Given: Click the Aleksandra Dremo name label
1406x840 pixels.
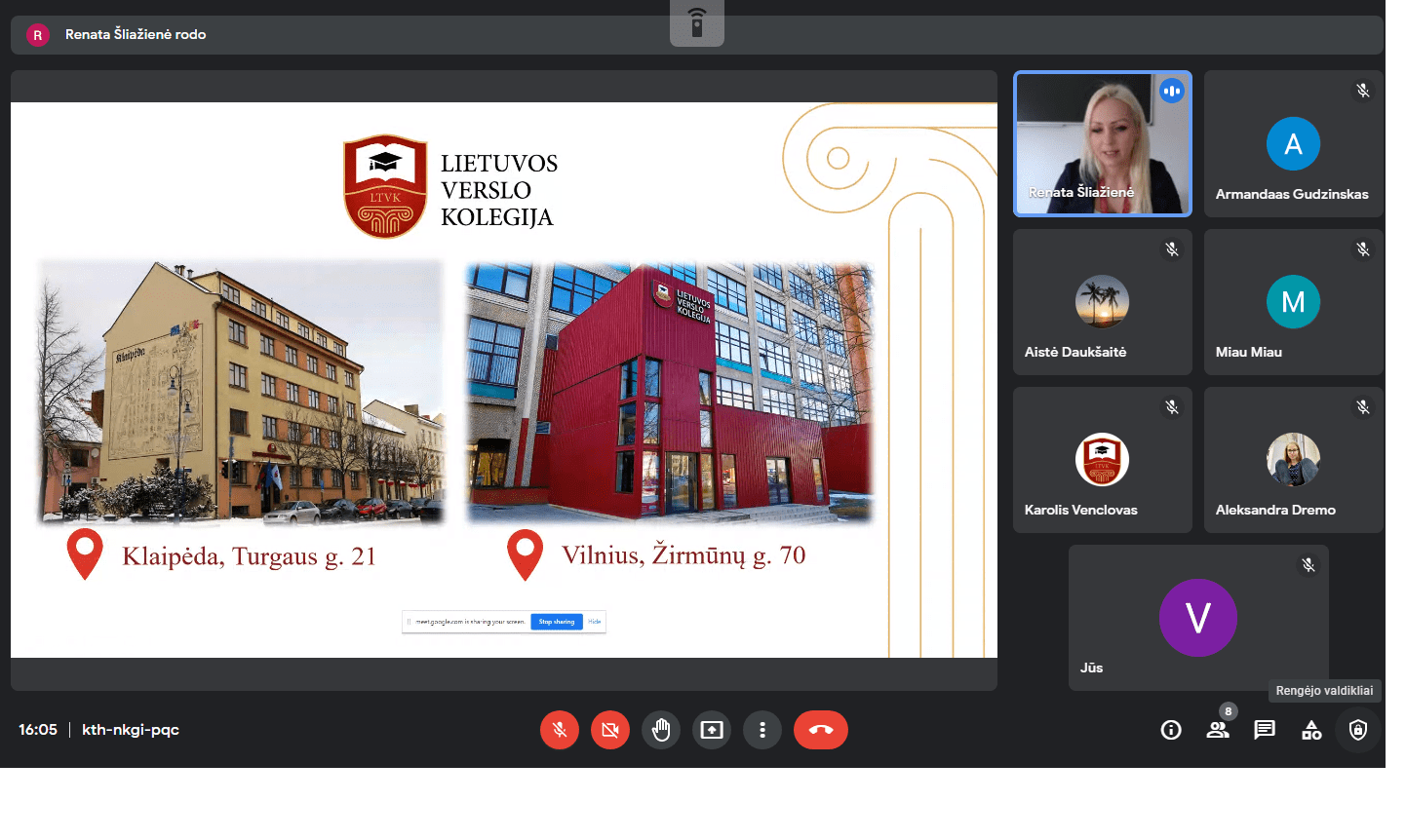Looking at the screenshot, I should pos(1275,510).
